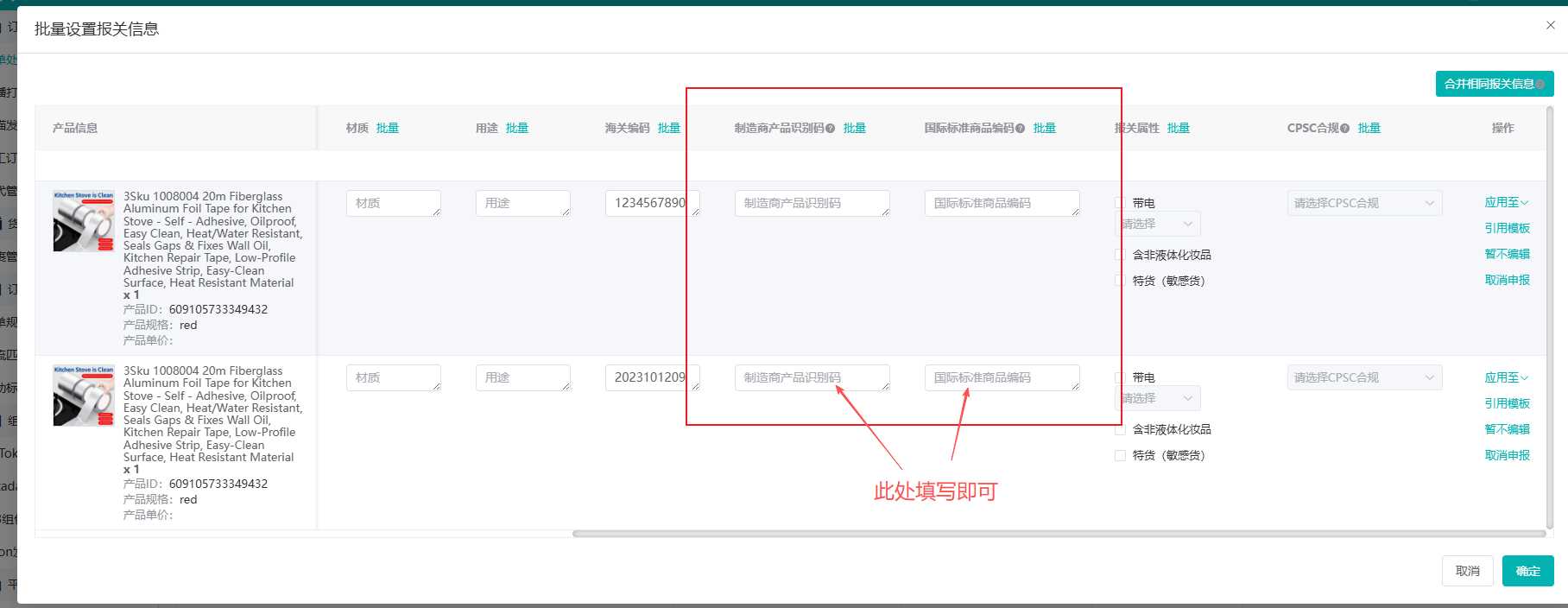Check 含非液体化妆品 in first row
The height and width of the screenshot is (608, 1568).
(1120, 255)
